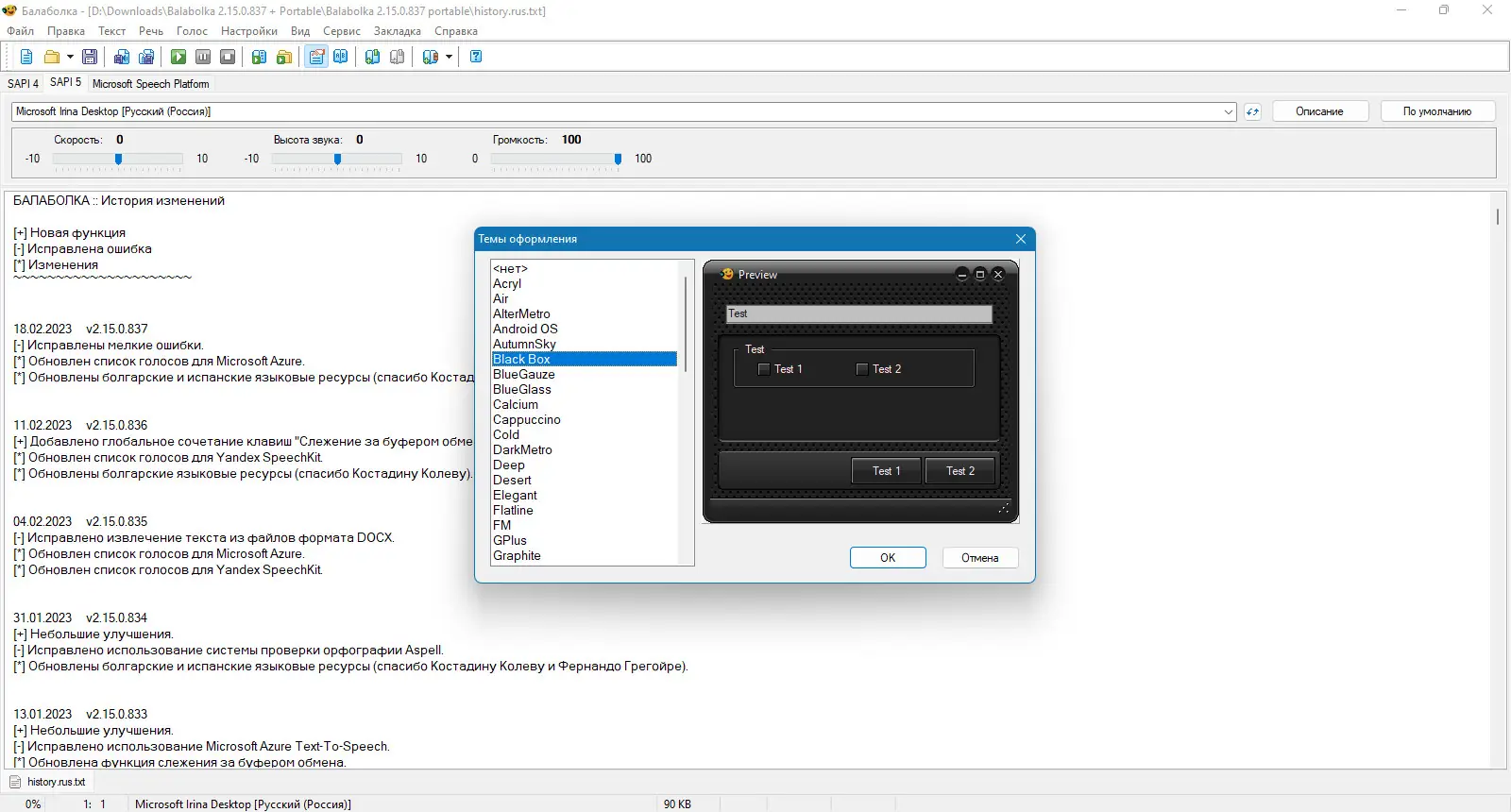Image resolution: width=1511 pixels, height=812 pixels.
Task: Add a bookmark with the green-plus book icon
Action: [x=373, y=57]
